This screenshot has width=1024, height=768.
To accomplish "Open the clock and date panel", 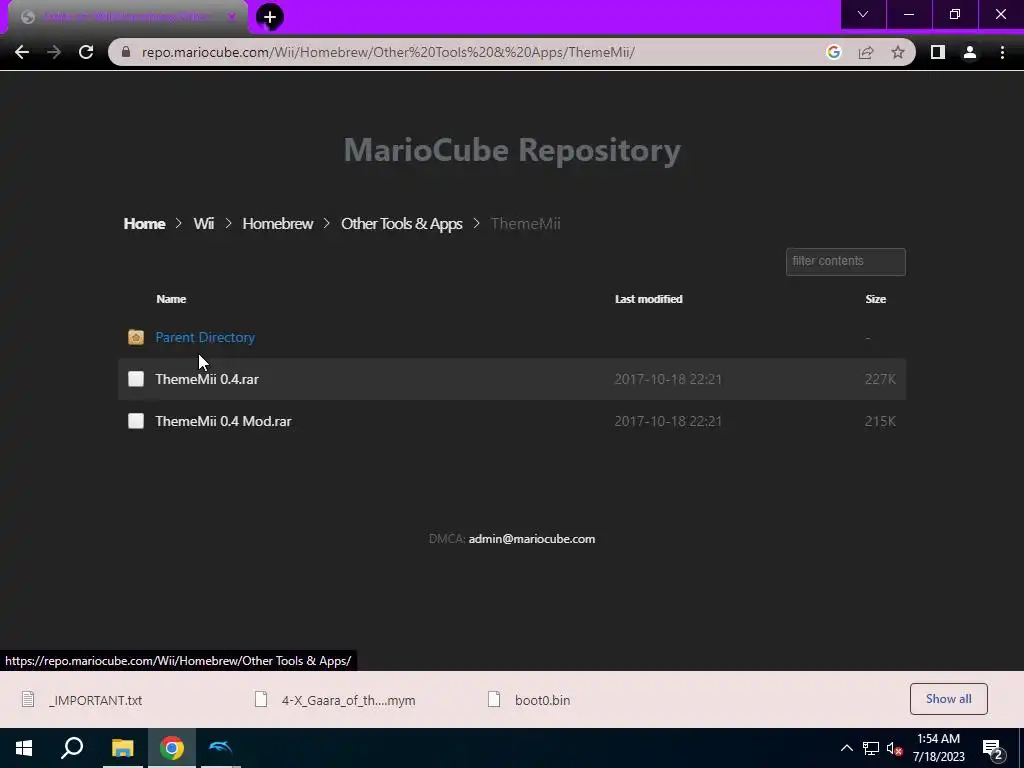I will coord(938,748).
